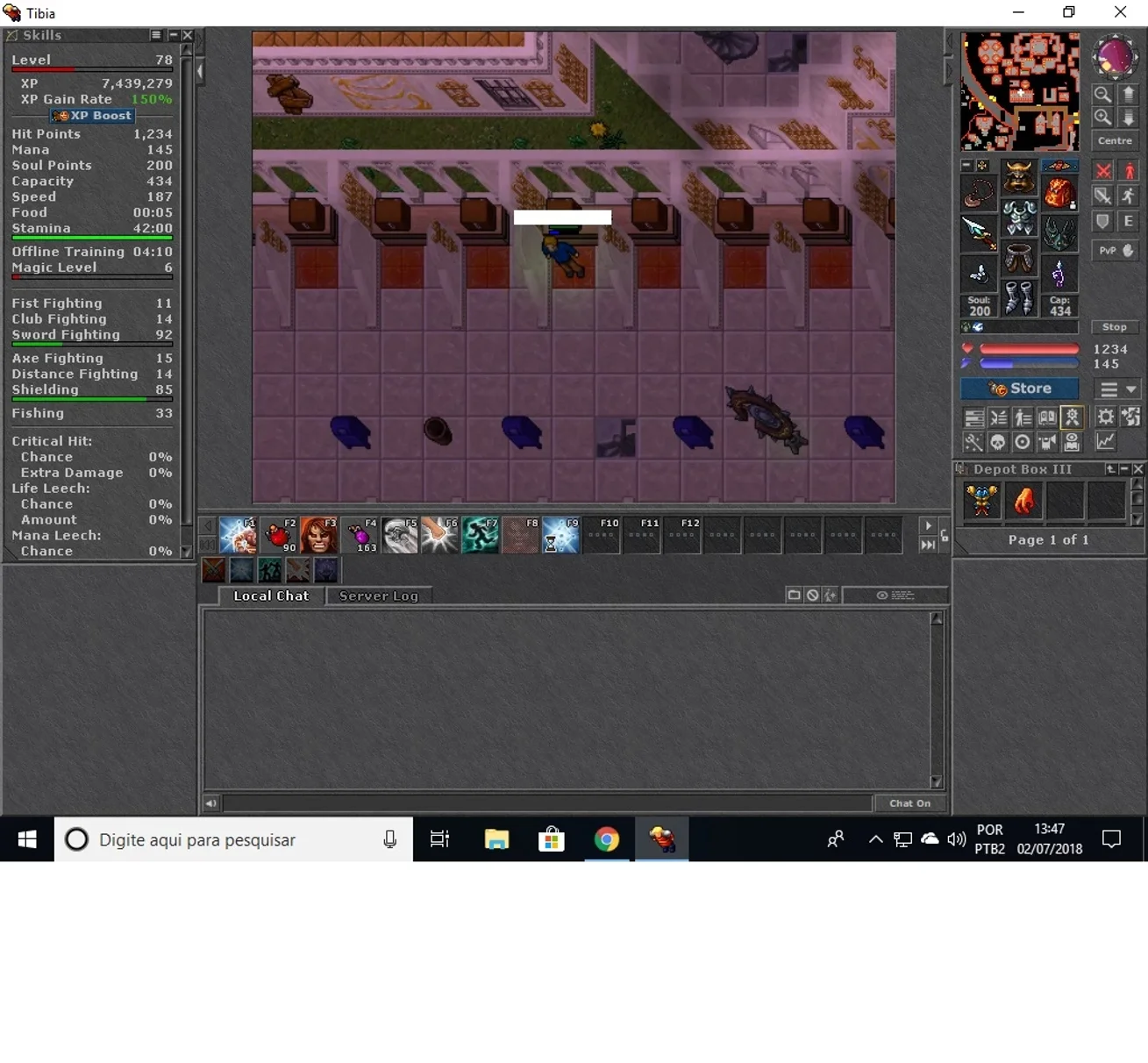Switch to Local Chat tab

(x=271, y=596)
